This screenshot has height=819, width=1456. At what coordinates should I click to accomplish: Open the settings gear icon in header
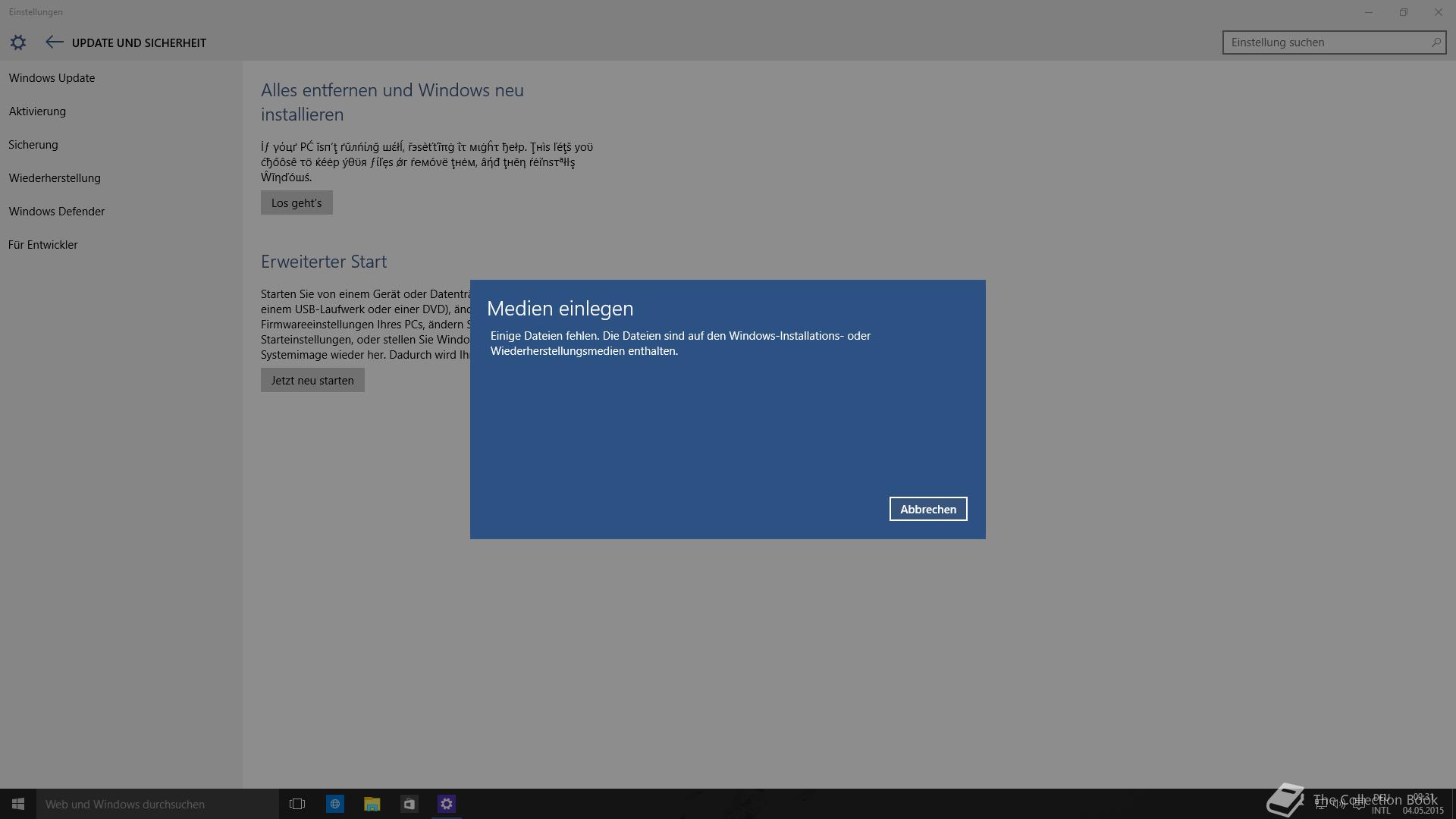(18, 42)
